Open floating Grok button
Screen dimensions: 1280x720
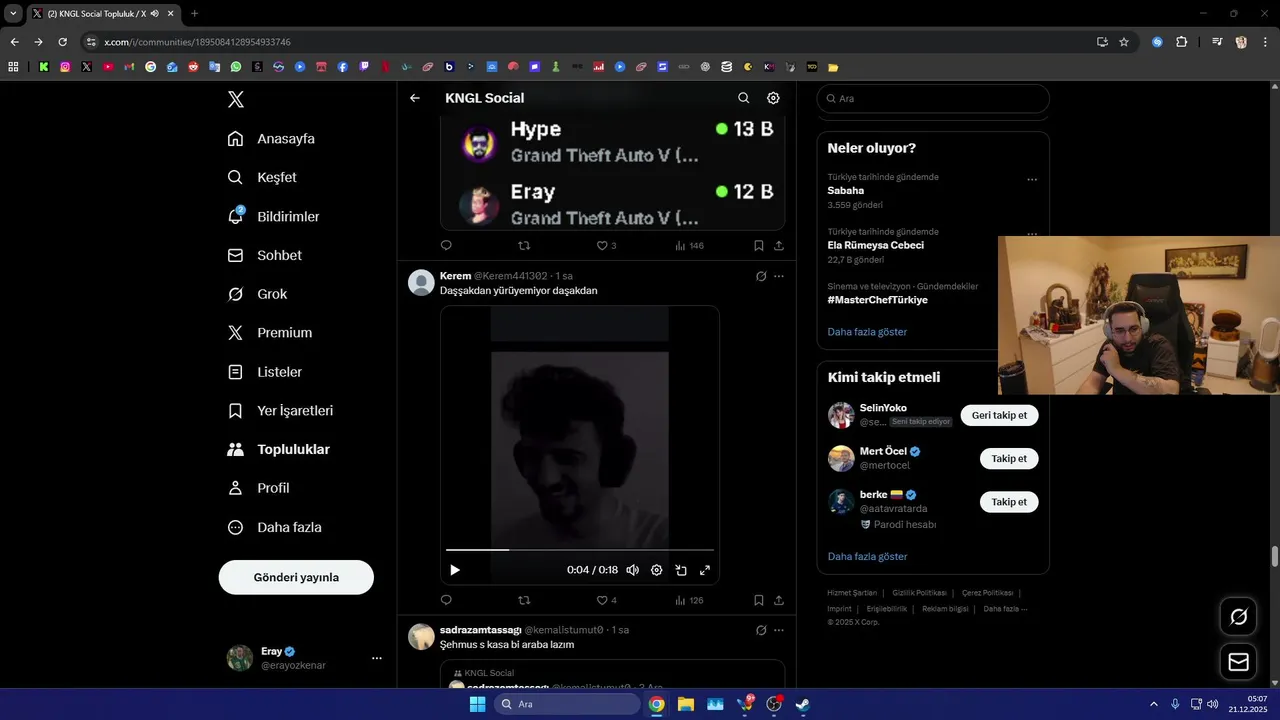[x=1238, y=616]
